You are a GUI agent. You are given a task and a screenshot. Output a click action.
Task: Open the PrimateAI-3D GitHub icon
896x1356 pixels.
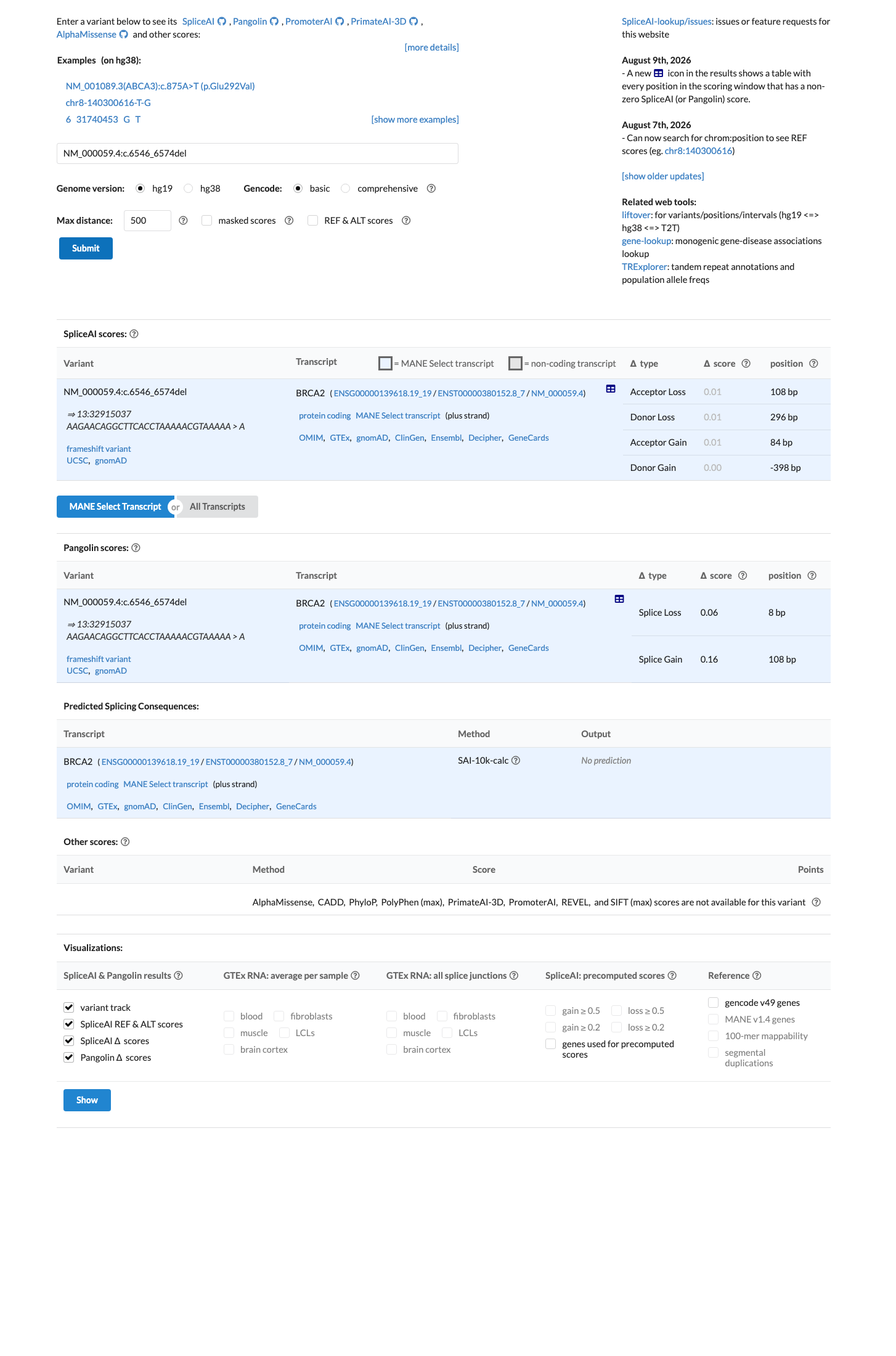[413, 22]
